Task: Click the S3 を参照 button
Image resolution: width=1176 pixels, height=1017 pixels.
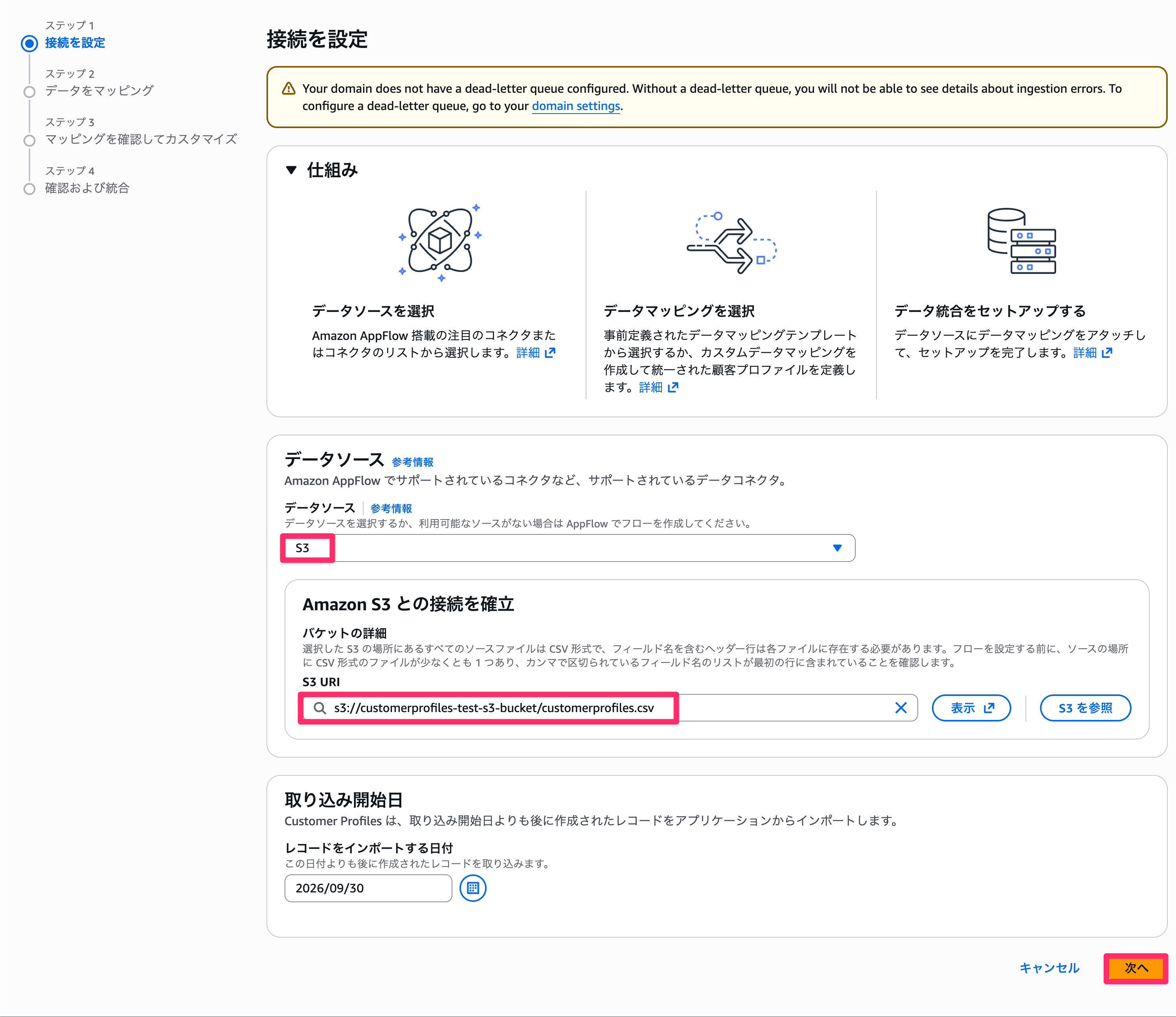Action: (x=1085, y=708)
